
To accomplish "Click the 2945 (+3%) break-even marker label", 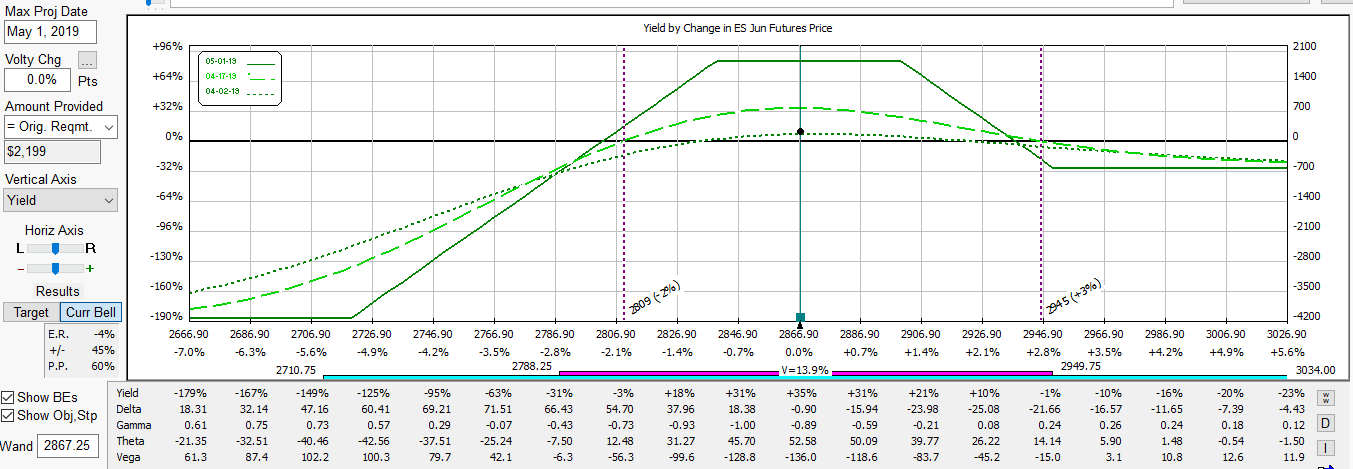I will point(1075,295).
